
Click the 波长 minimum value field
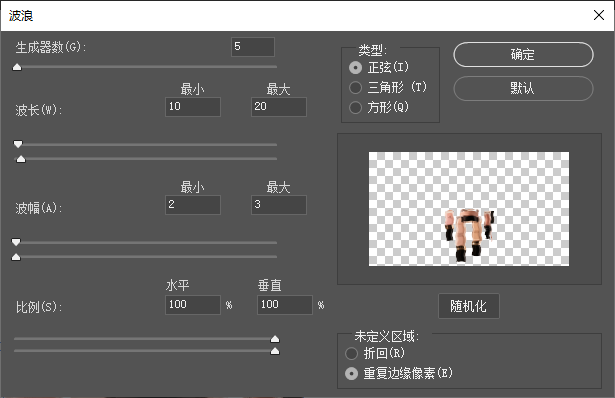(193, 107)
